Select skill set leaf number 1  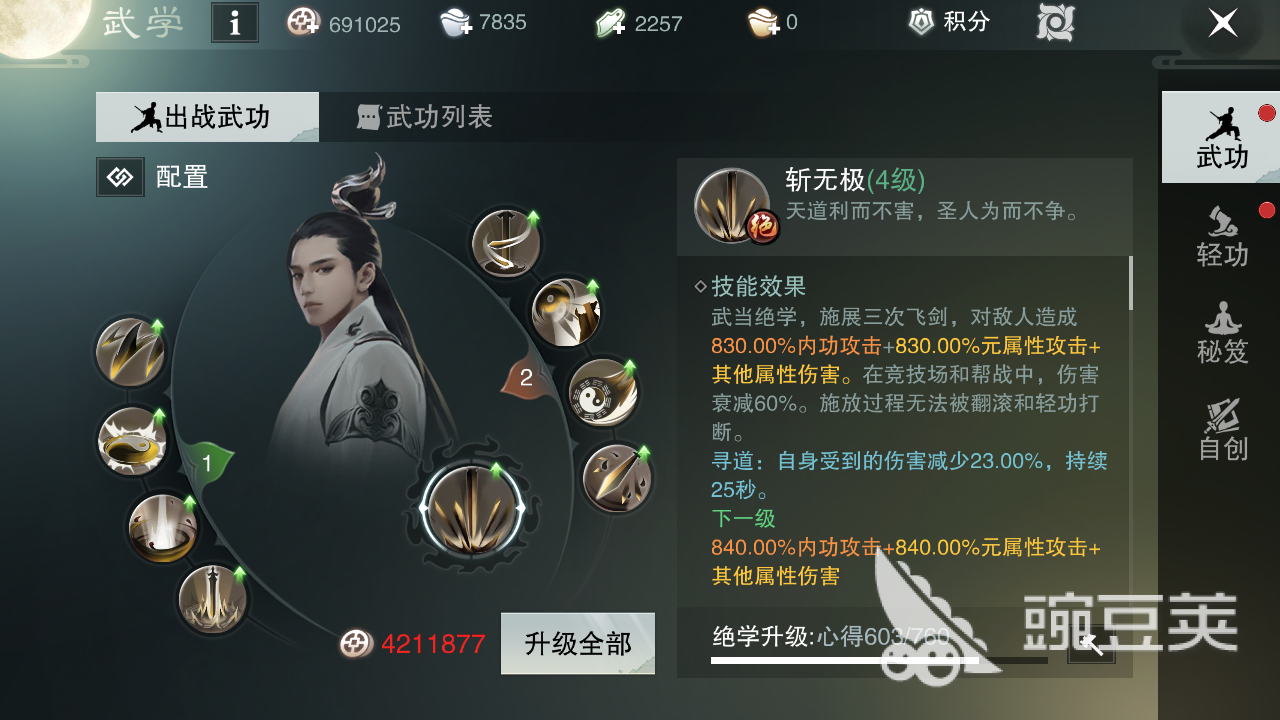[206, 463]
